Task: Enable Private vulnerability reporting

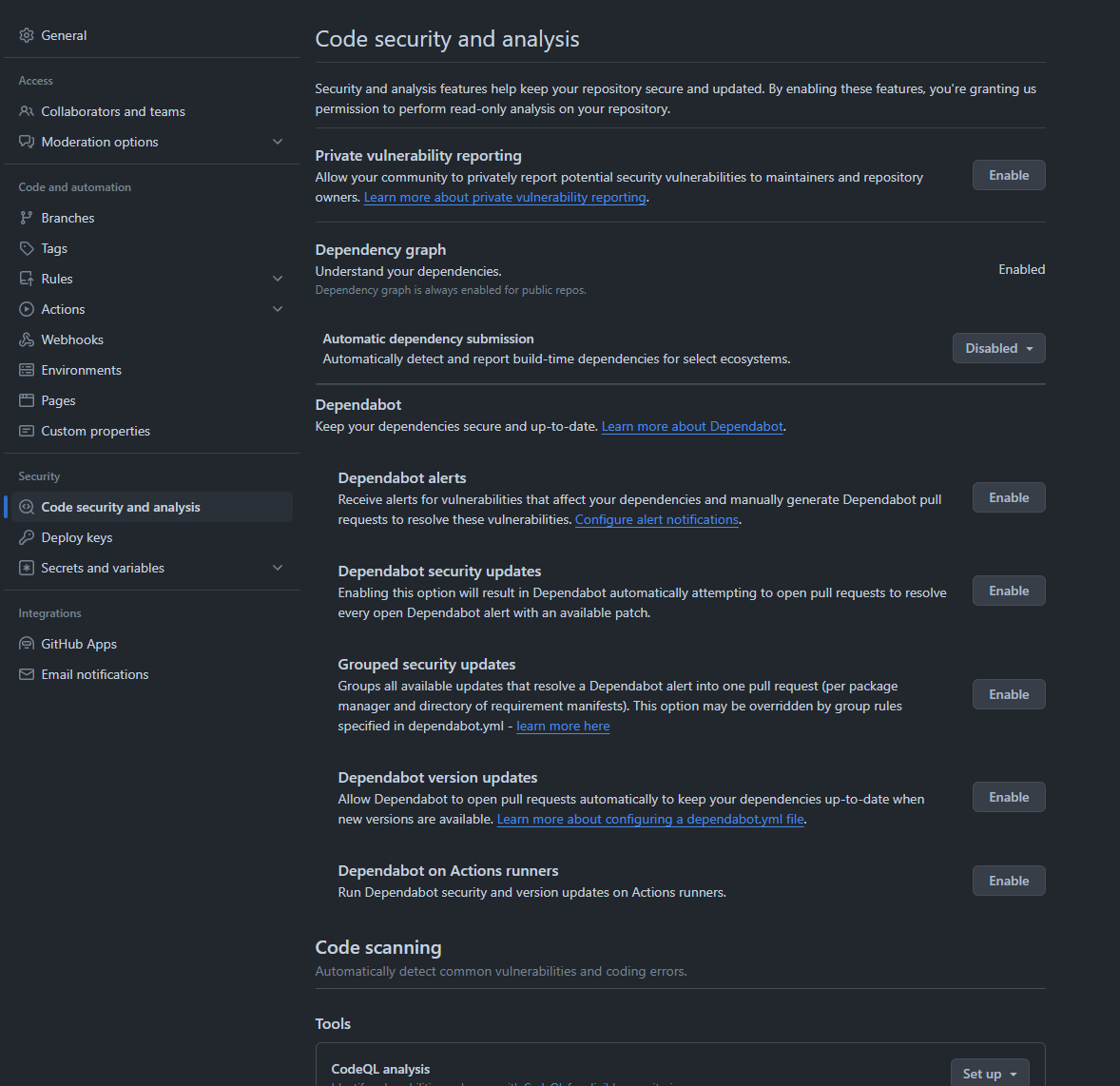Action: pyautogui.click(x=1009, y=175)
